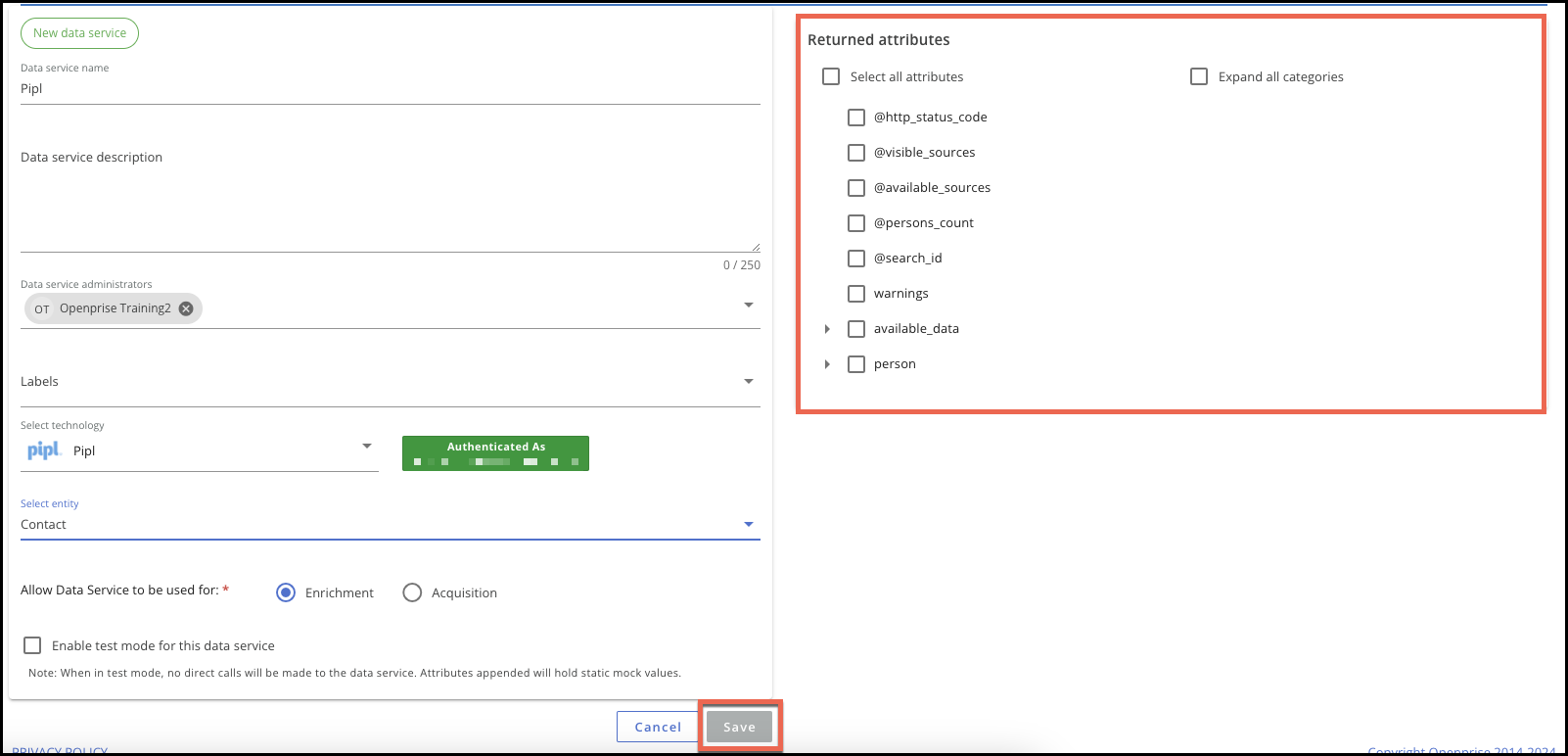The height and width of the screenshot is (756, 1568).
Task: Edit the Data service name field
Action: point(391,89)
